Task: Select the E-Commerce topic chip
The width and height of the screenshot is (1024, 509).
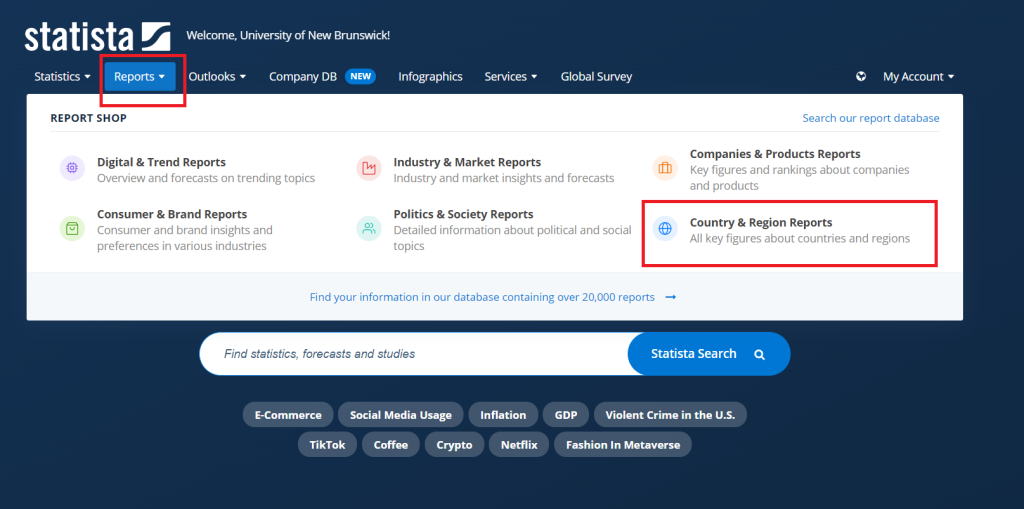Action: [288, 415]
